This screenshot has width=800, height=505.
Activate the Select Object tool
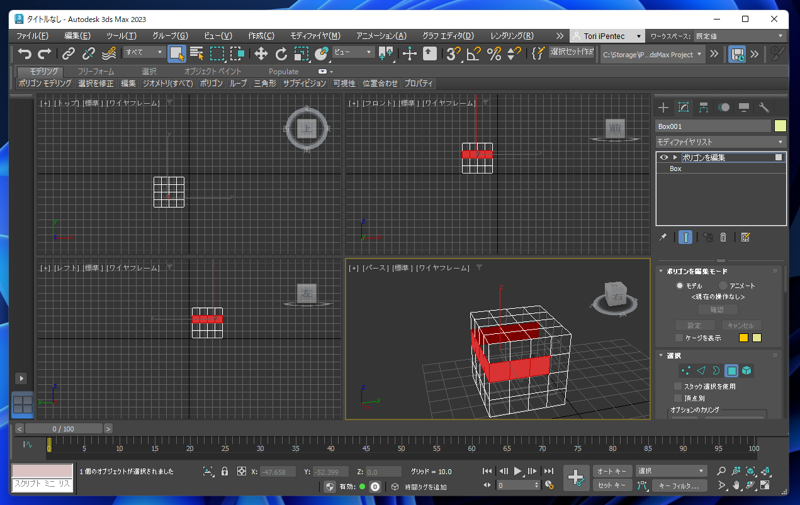point(177,54)
